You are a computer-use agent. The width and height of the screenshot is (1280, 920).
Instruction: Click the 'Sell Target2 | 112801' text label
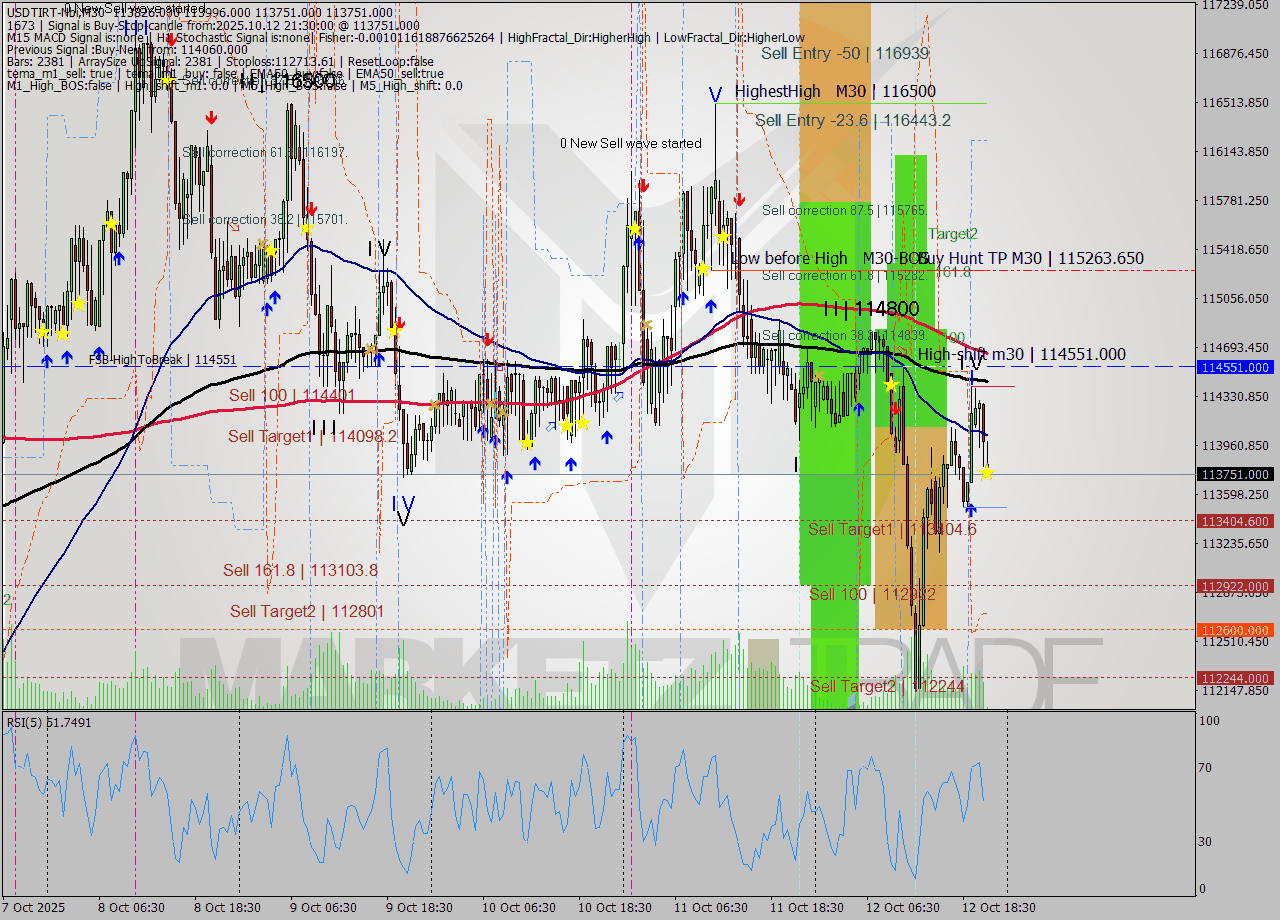pos(305,611)
